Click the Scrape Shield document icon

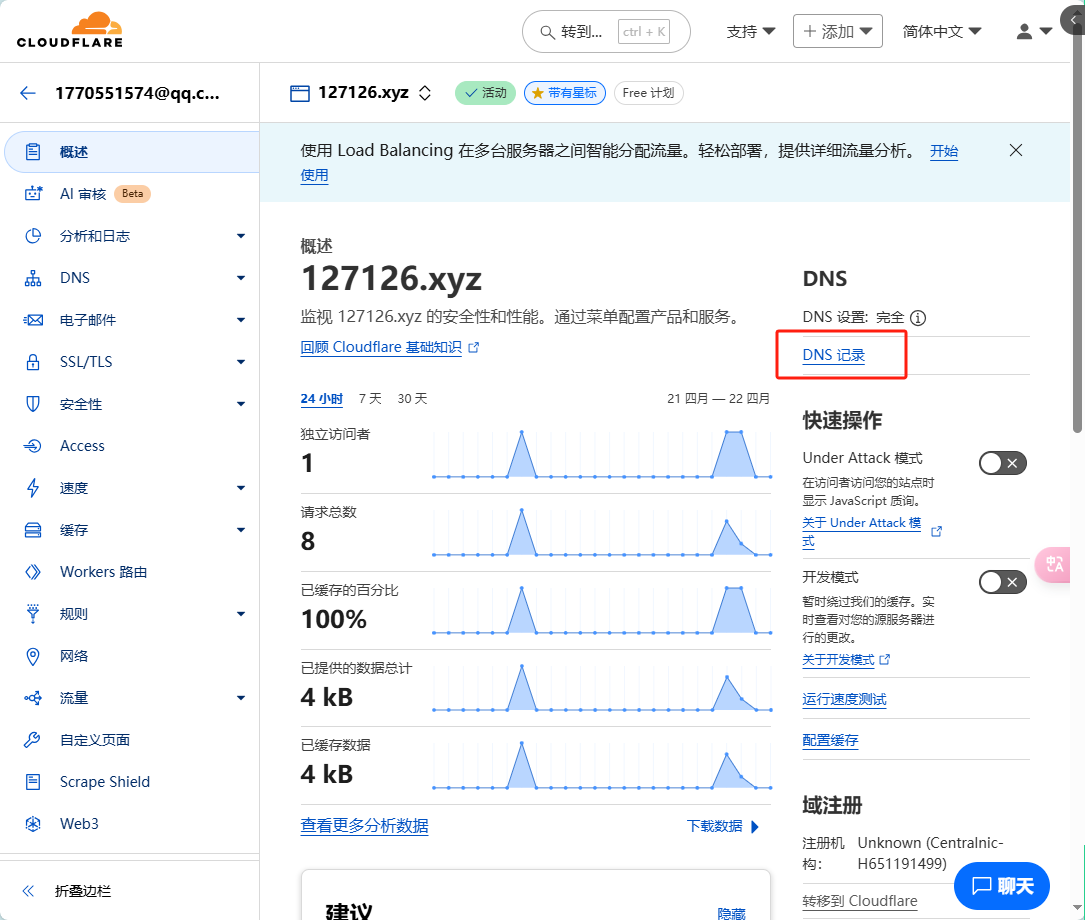click(33, 782)
